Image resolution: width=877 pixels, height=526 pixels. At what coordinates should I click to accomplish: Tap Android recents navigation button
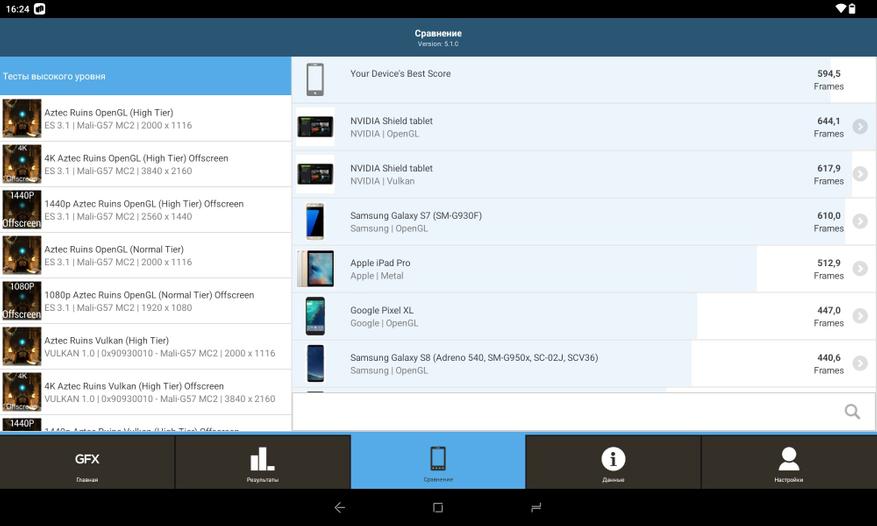(x=536, y=508)
